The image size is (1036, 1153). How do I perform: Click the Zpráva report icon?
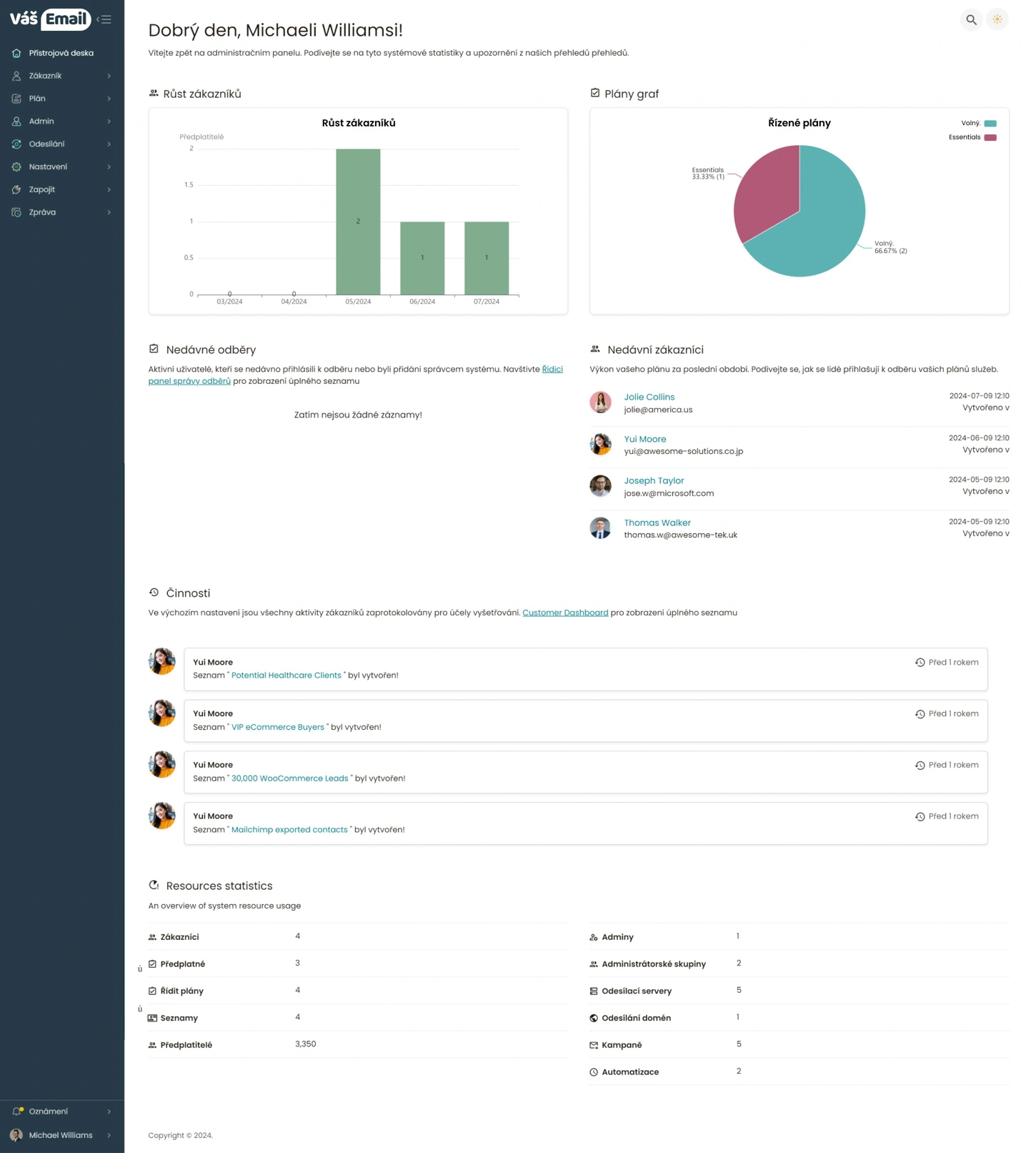coord(16,213)
